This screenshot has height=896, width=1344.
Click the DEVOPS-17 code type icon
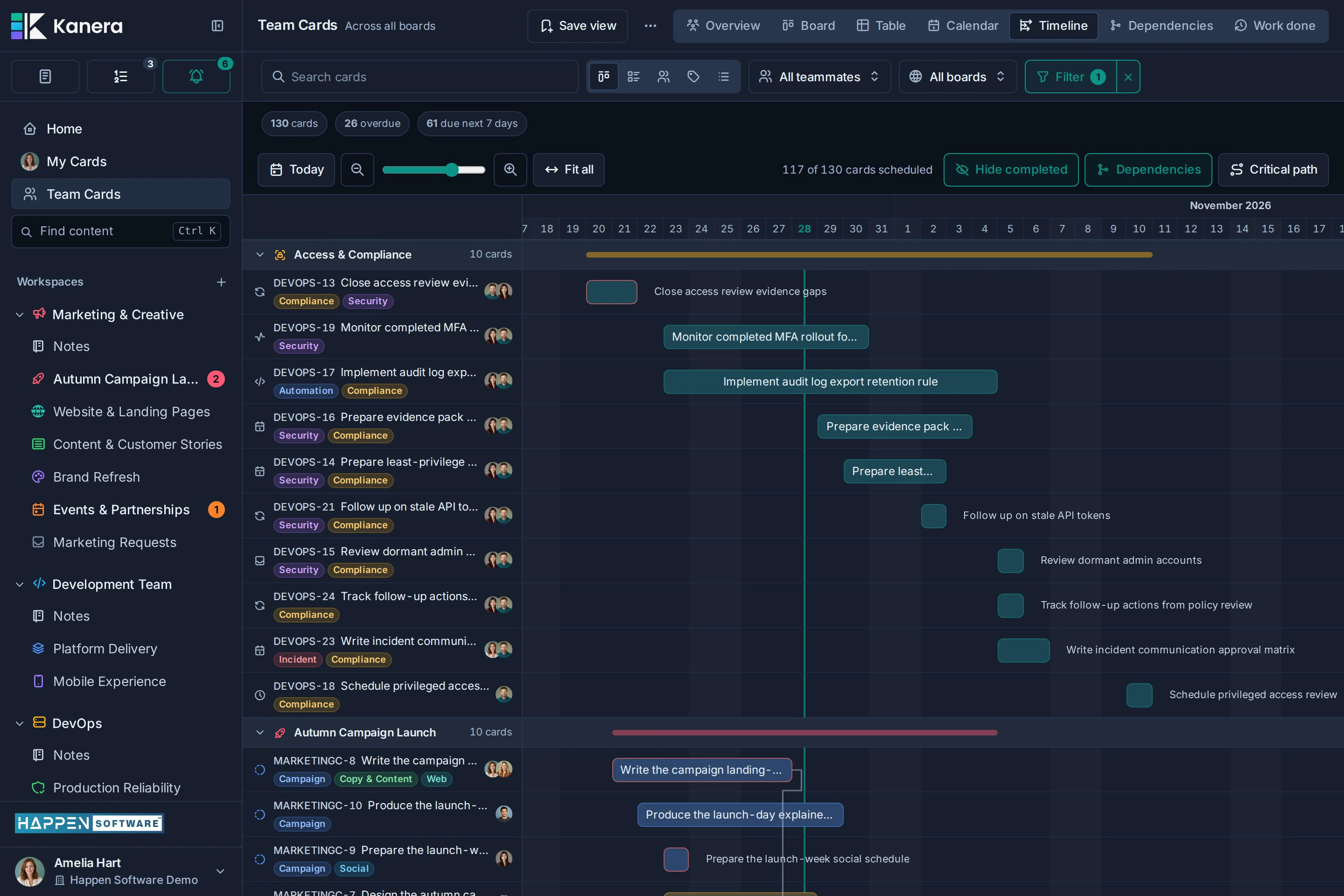click(x=259, y=382)
